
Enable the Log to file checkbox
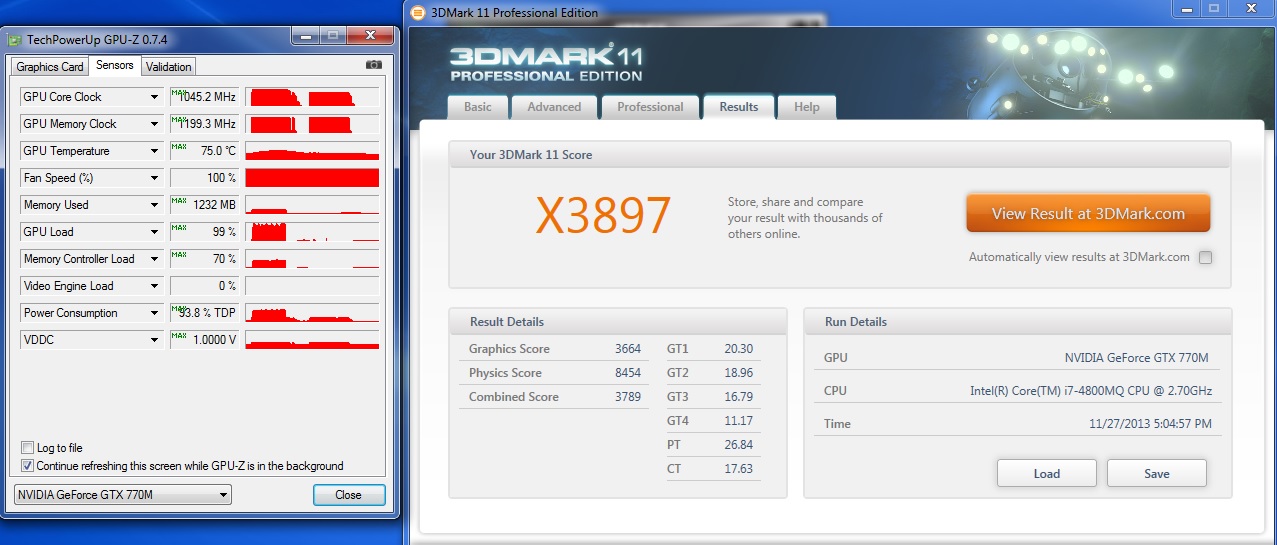click(x=27, y=448)
